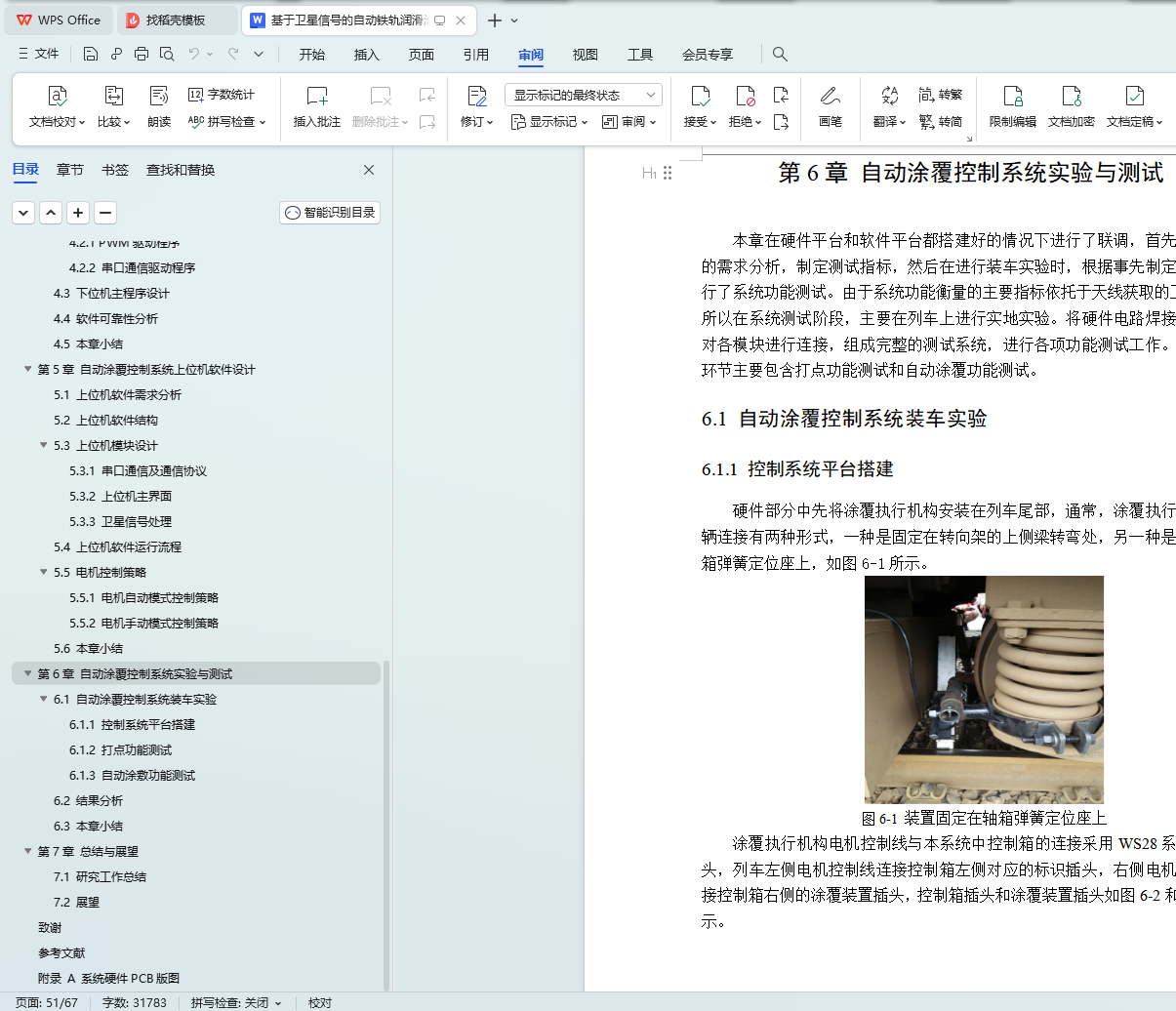The height and width of the screenshot is (1011, 1176).
Task: Jump to 4.3 下位机主程序设计 heading
Action: 111,294
